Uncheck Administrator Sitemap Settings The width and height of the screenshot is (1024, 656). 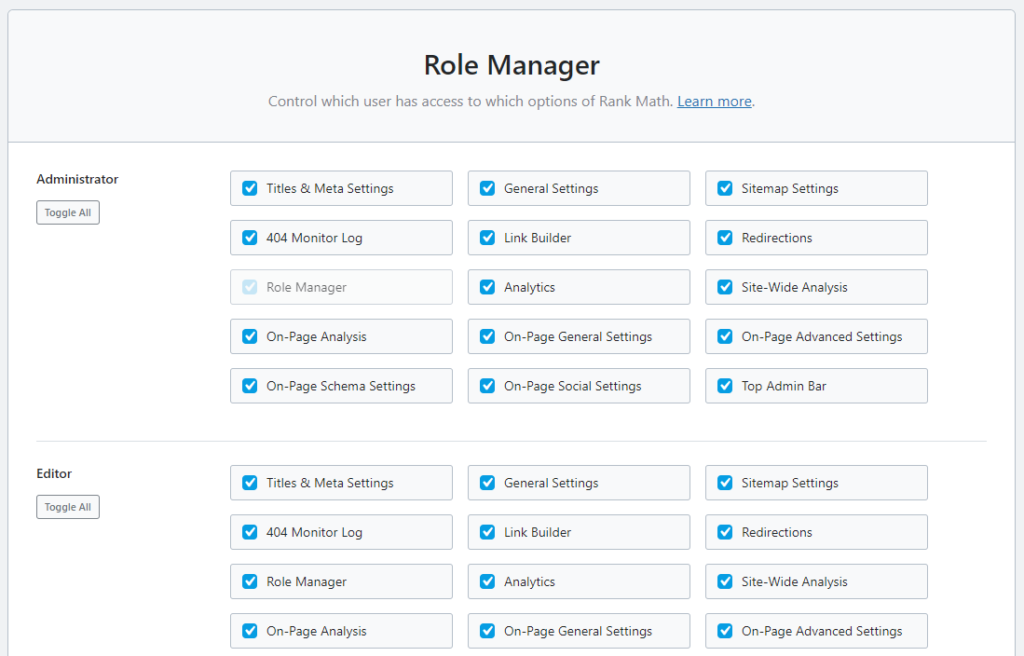(725, 188)
